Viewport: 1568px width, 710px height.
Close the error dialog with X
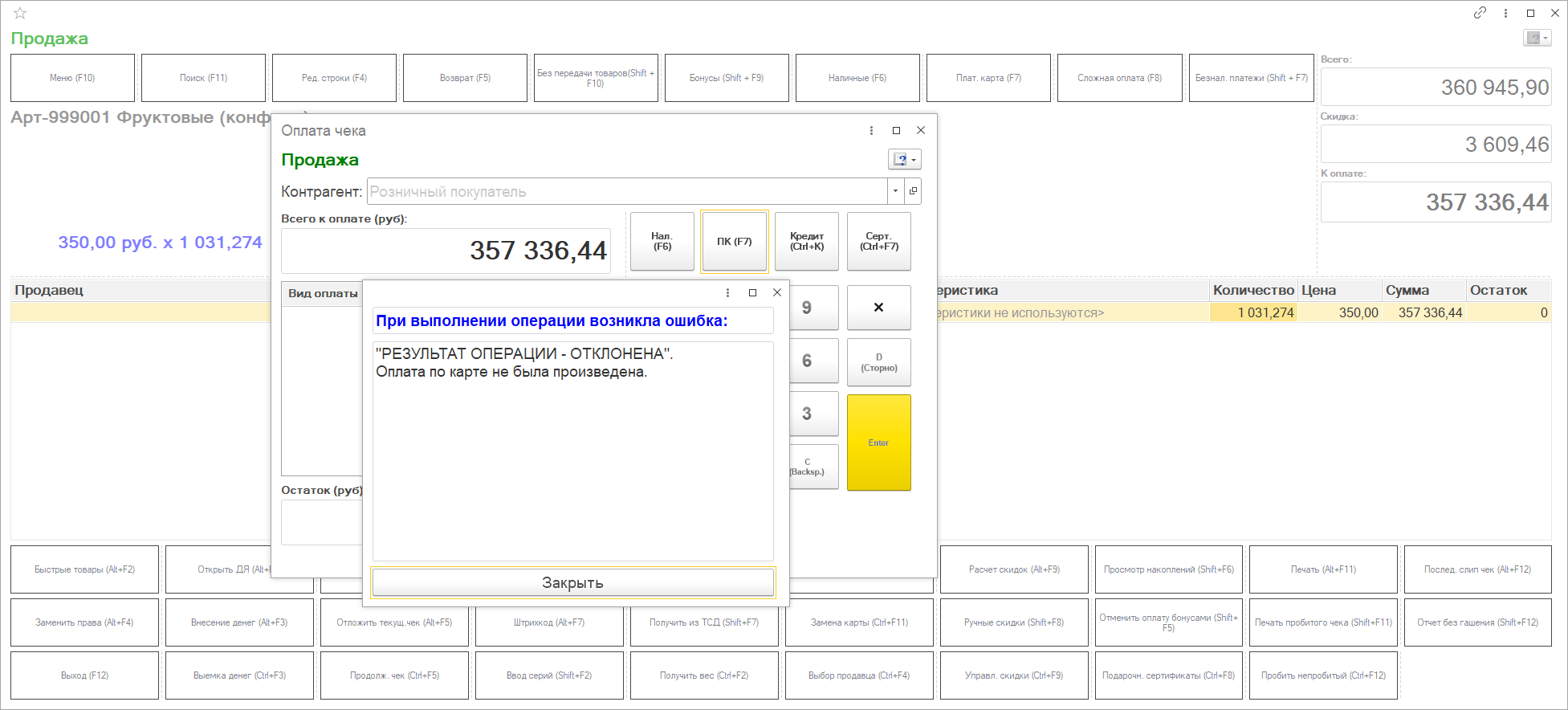[x=776, y=292]
